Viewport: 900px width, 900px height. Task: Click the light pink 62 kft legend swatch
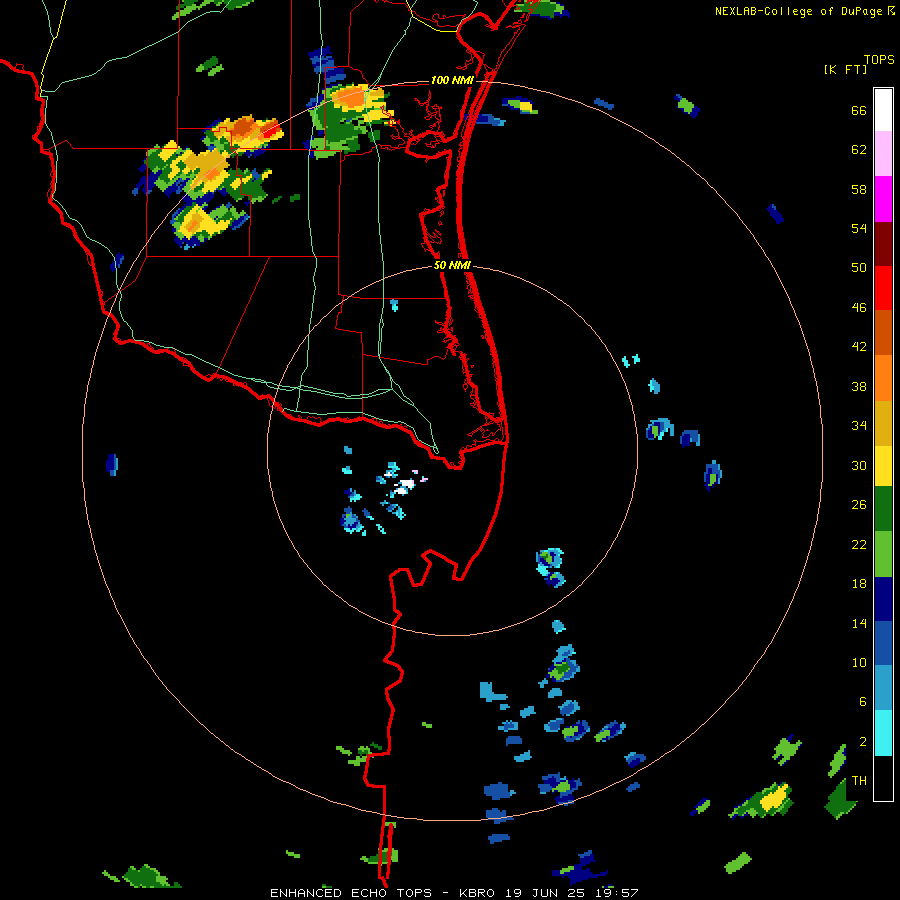(x=883, y=153)
